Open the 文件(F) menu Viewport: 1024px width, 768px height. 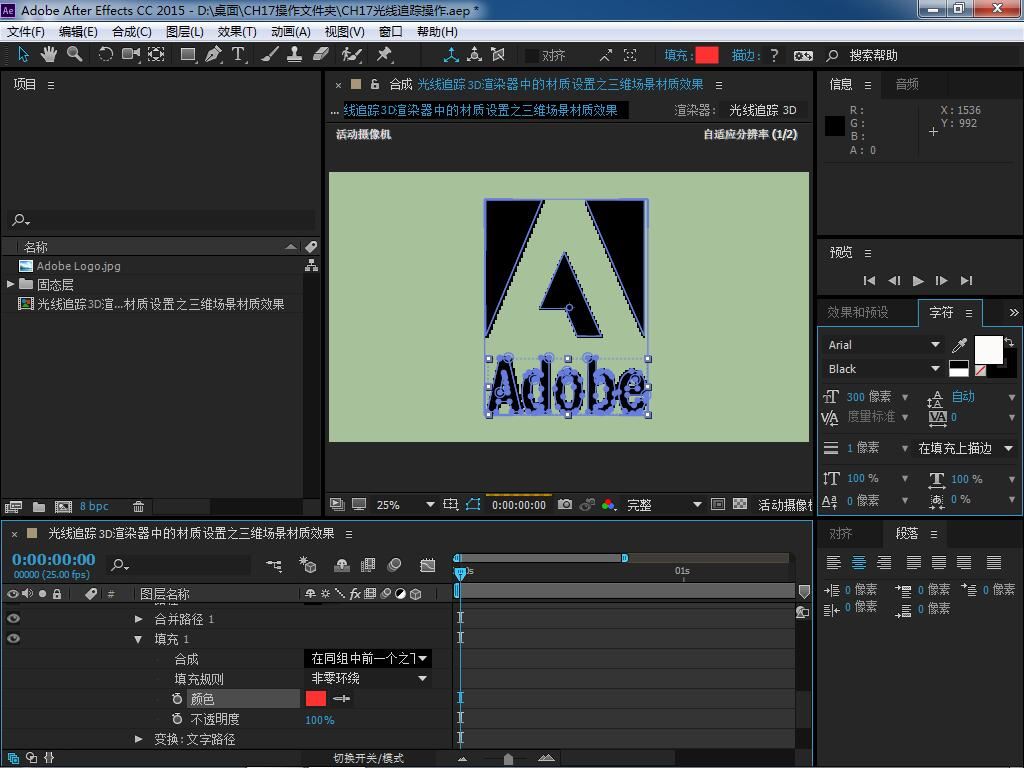pyautogui.click(x=25, y=31)
